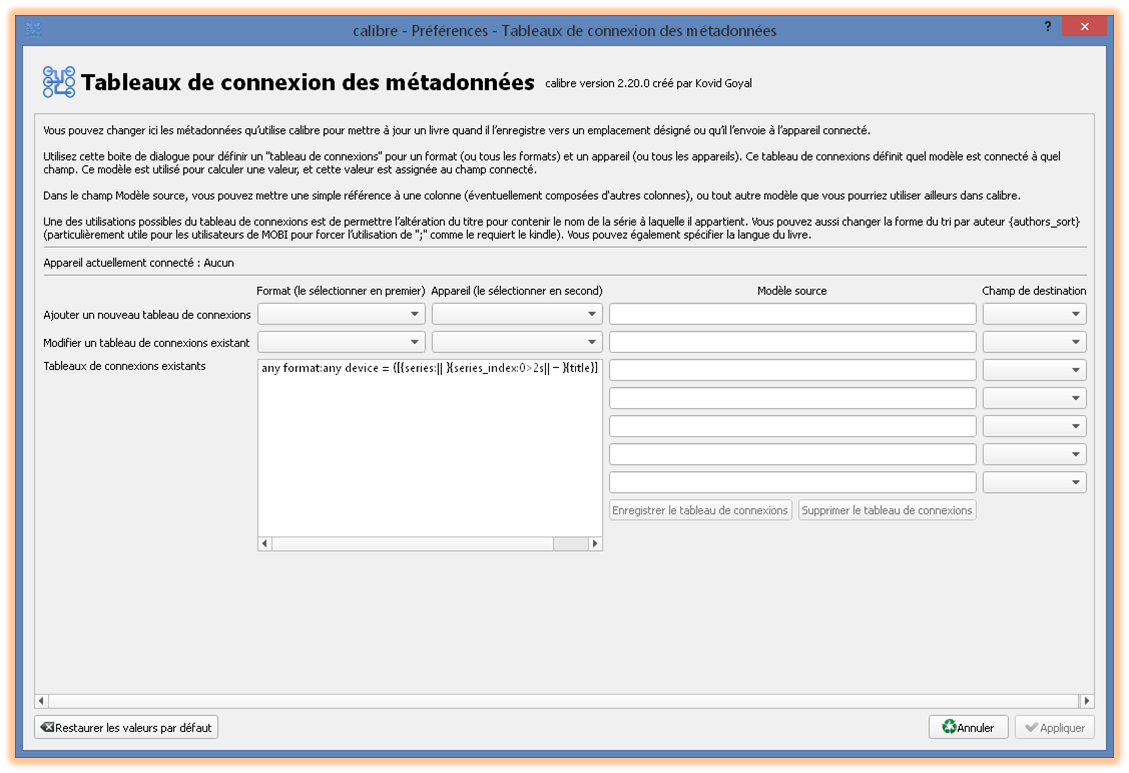Click 'Modifier un tableau de connexions existant' label
Image resolution: width=1129 pixels, height=773 pixels.
point(146,343)
